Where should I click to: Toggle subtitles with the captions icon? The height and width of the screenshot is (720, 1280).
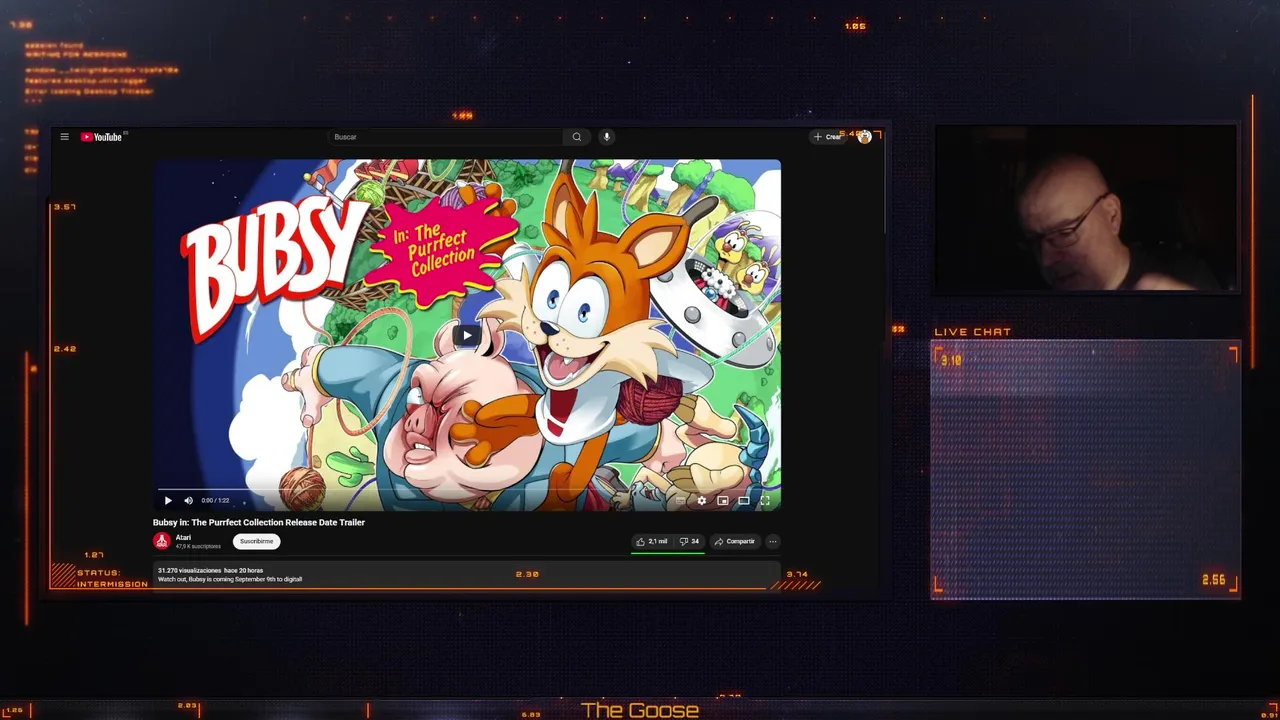point(681,501)
